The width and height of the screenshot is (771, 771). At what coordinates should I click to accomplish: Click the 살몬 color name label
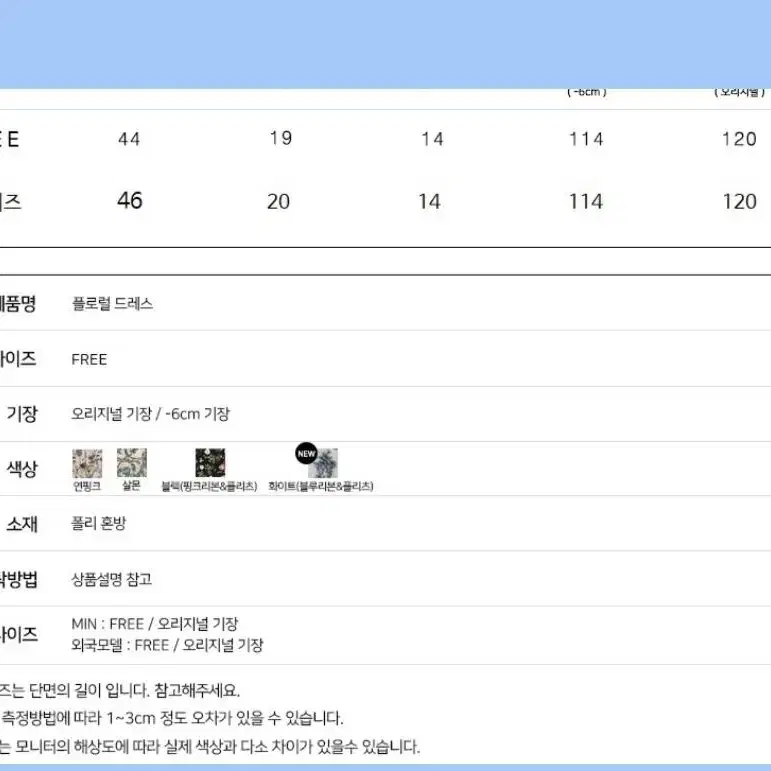coord(131,486)
